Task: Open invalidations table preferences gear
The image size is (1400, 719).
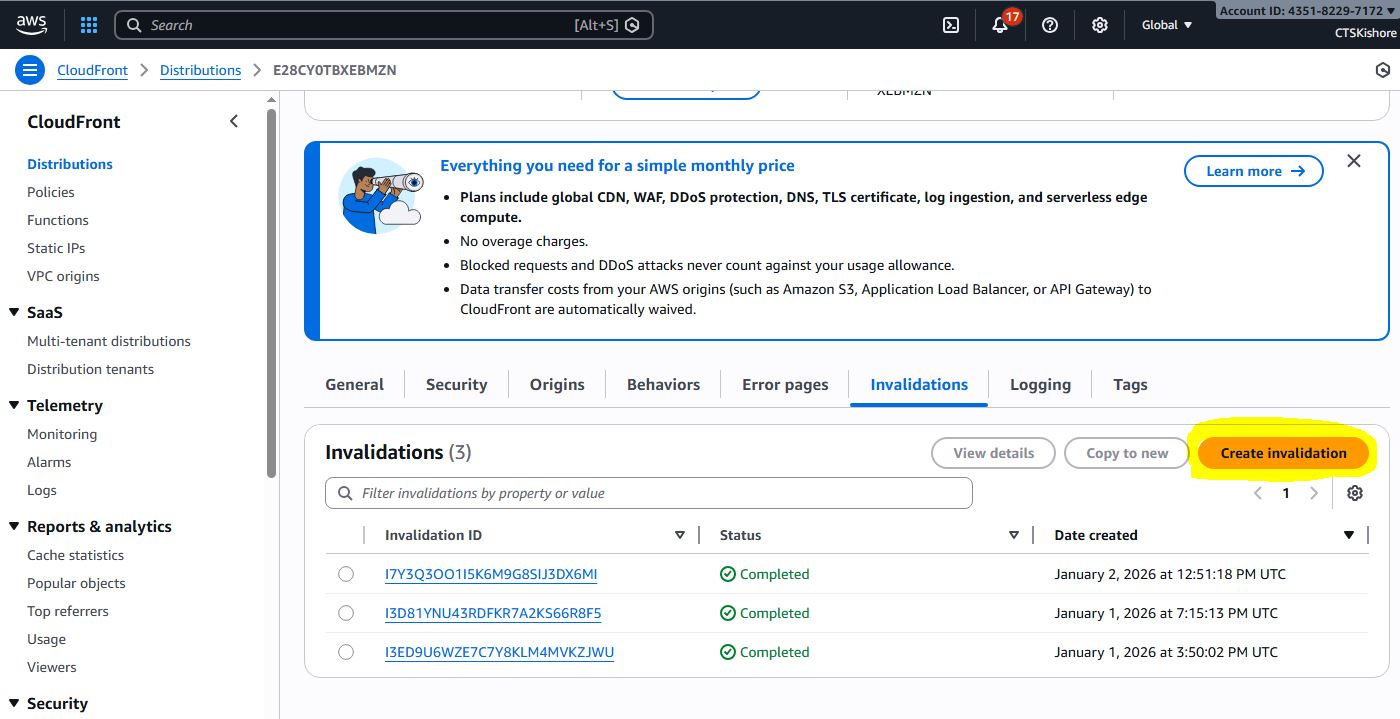Action: [x=1355, y=493]
